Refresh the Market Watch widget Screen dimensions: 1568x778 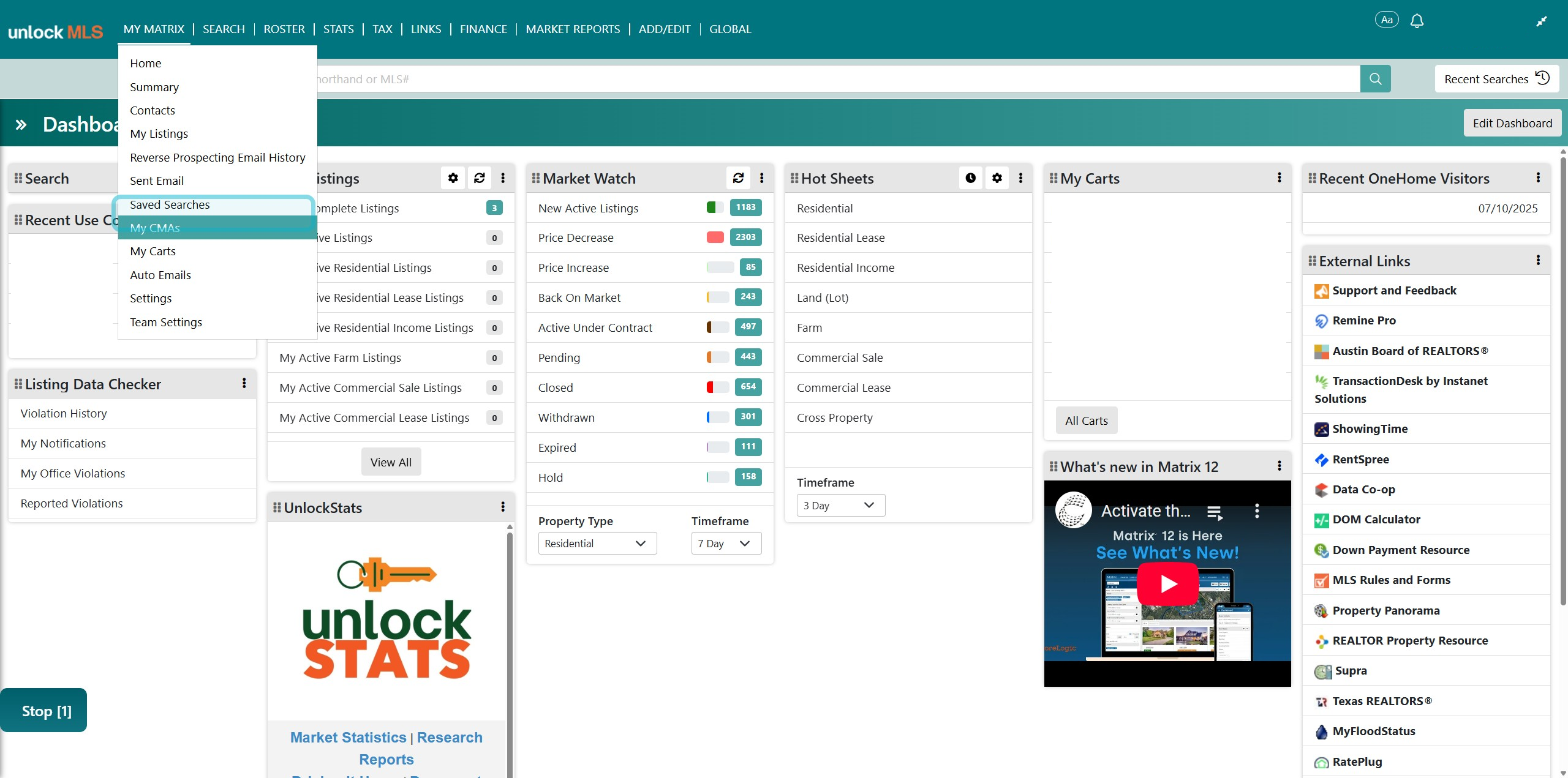(738, 178)
